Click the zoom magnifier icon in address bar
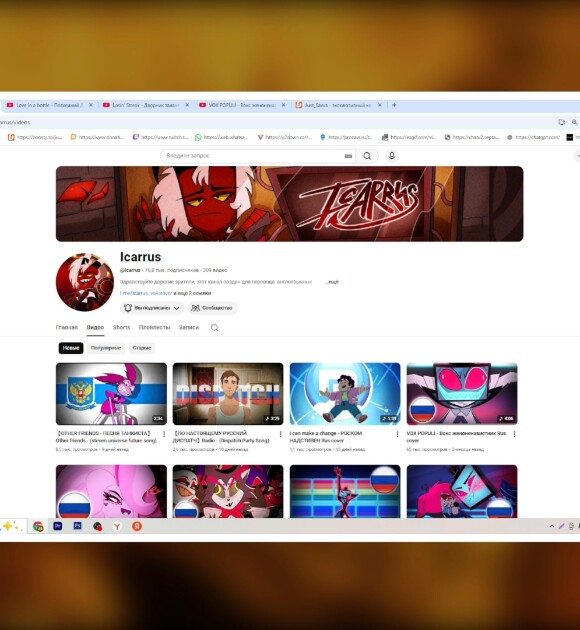The width and height of the screenshot is (580, 630). click(575, 122)
